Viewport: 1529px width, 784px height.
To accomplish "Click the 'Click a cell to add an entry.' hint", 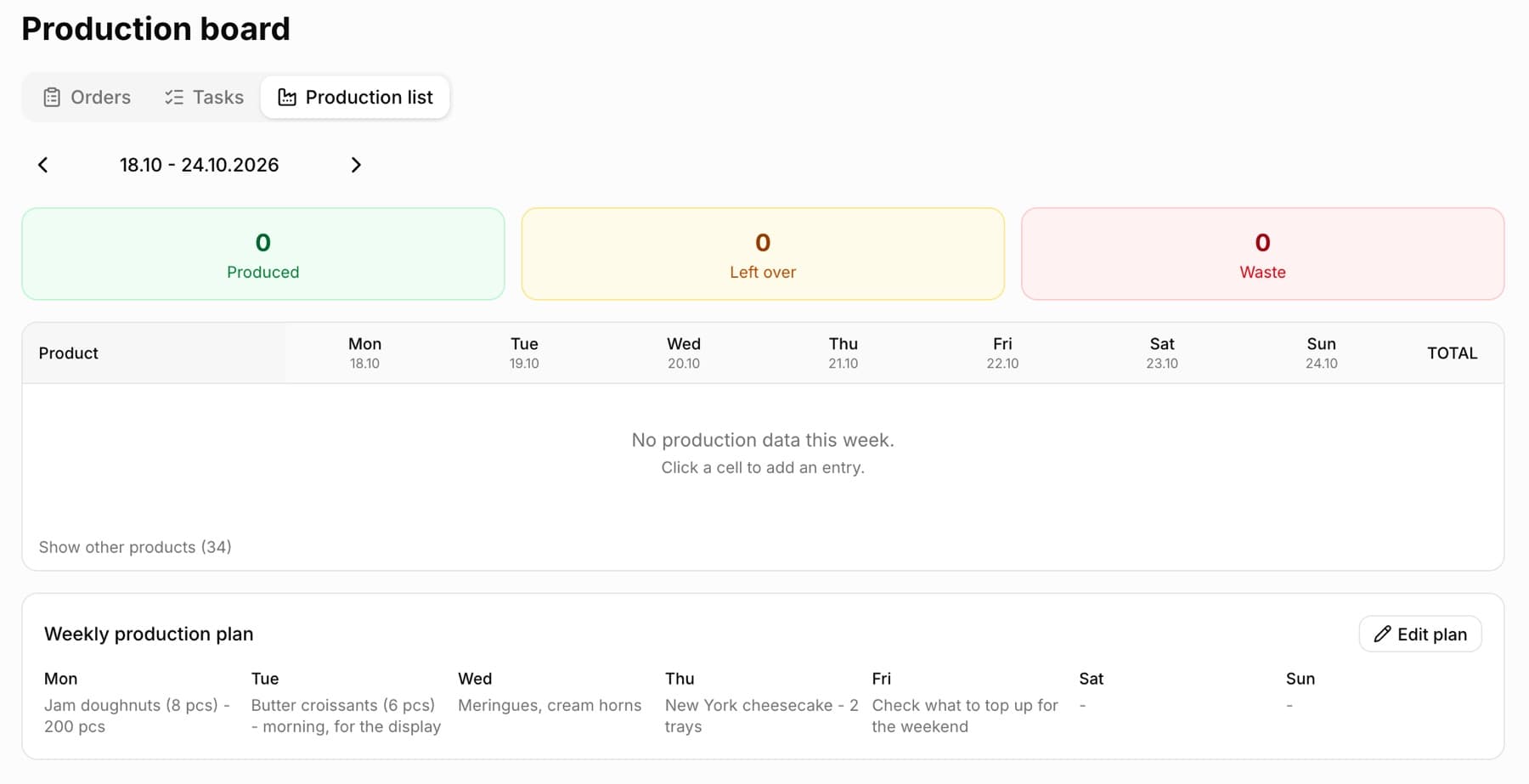I will (x=763, y=468).
